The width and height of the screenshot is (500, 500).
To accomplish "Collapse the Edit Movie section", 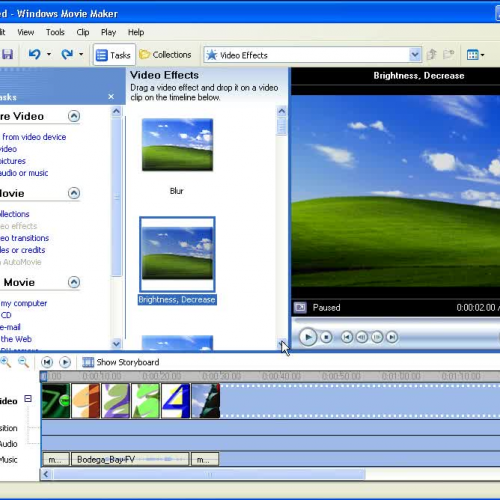I will click(74, 193).
